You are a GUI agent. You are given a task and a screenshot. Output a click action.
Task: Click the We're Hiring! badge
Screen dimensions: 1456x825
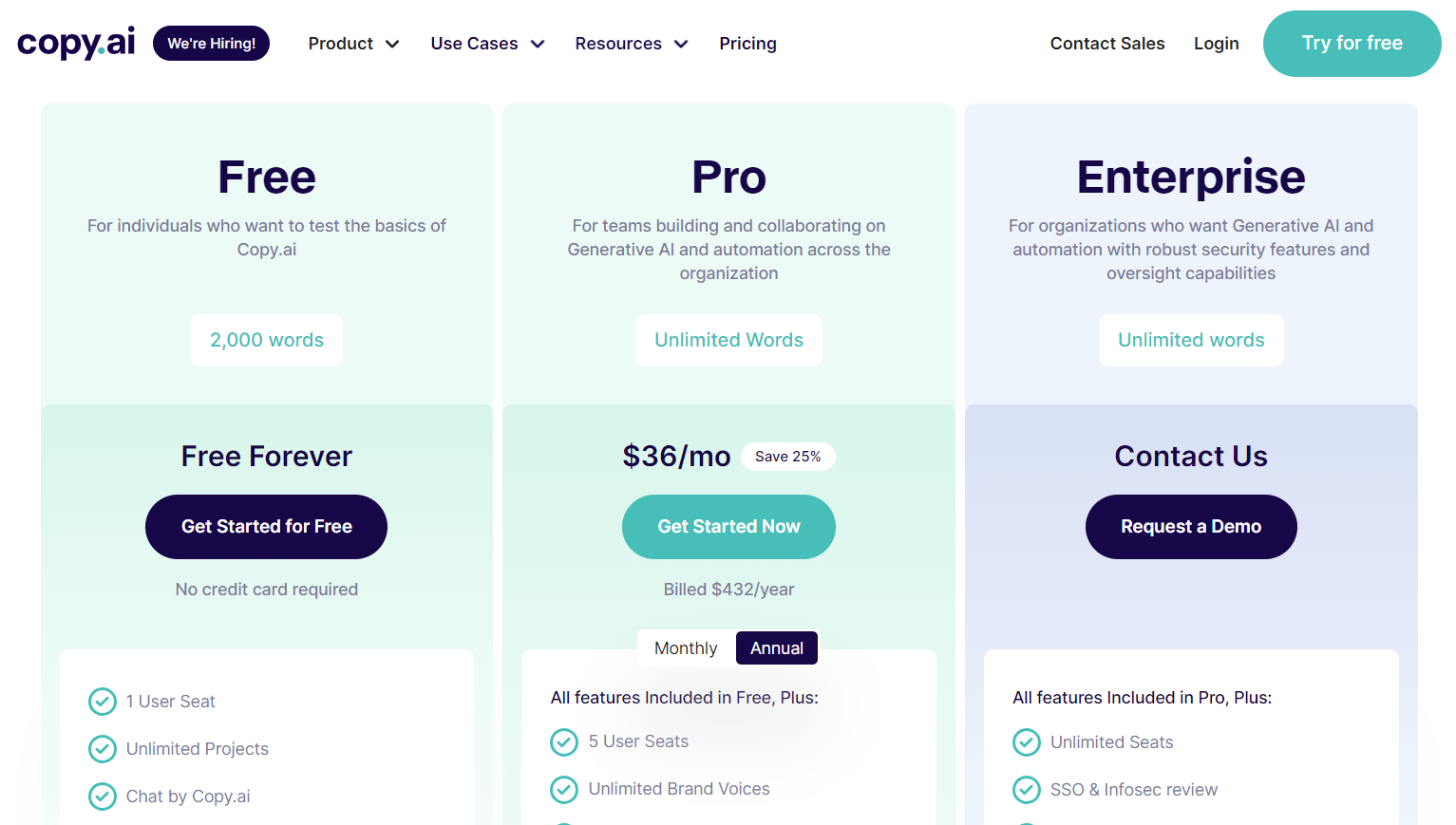[211, 44]
